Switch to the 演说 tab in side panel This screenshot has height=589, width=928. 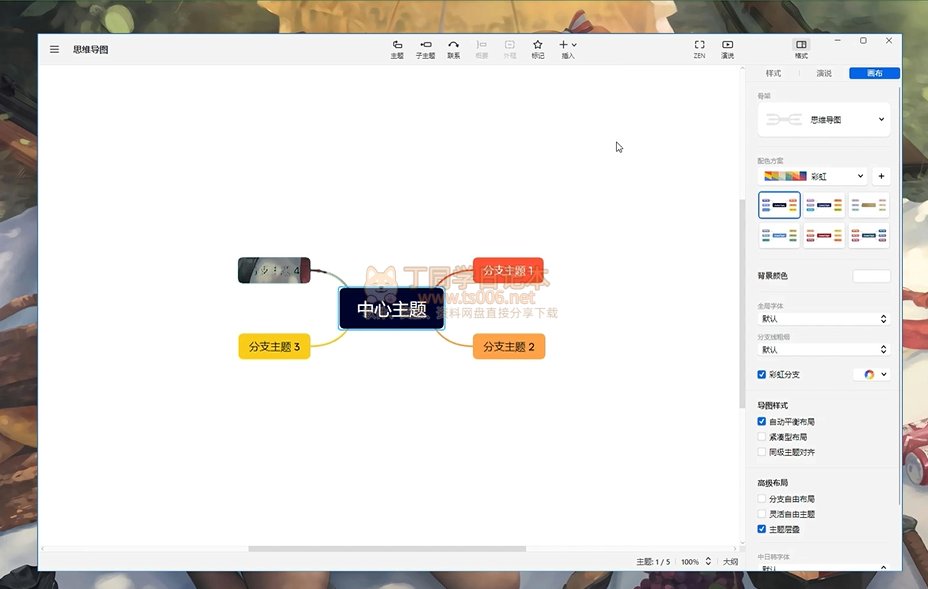pos(824,73)
